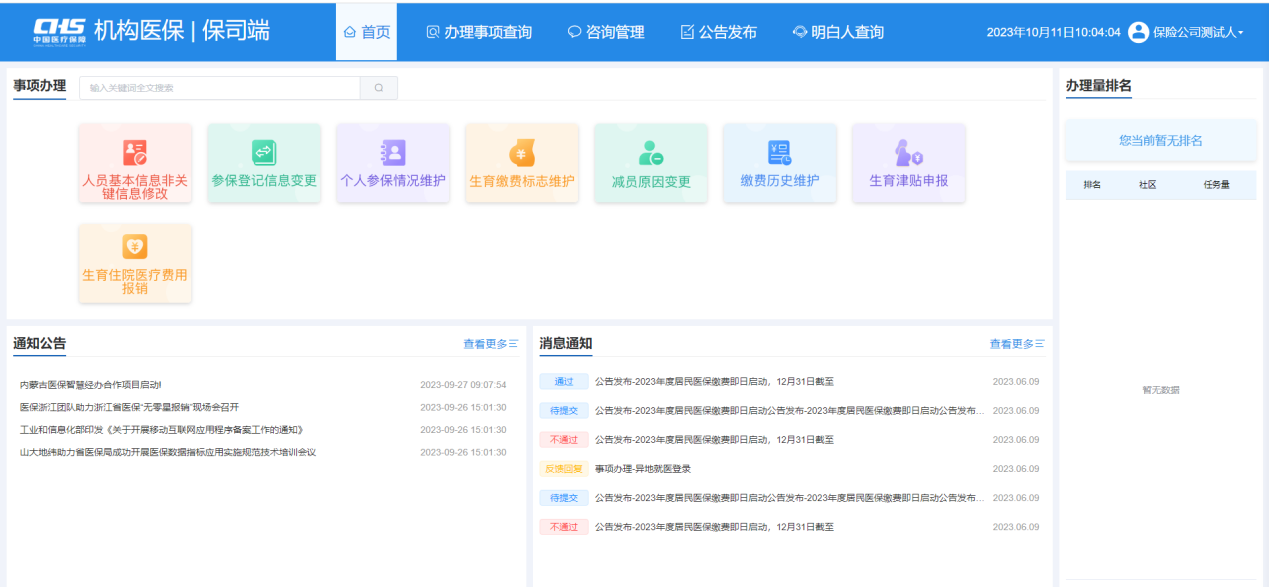Click the 首页 home tab
The image size is (1269, 587).
point(366,32)
